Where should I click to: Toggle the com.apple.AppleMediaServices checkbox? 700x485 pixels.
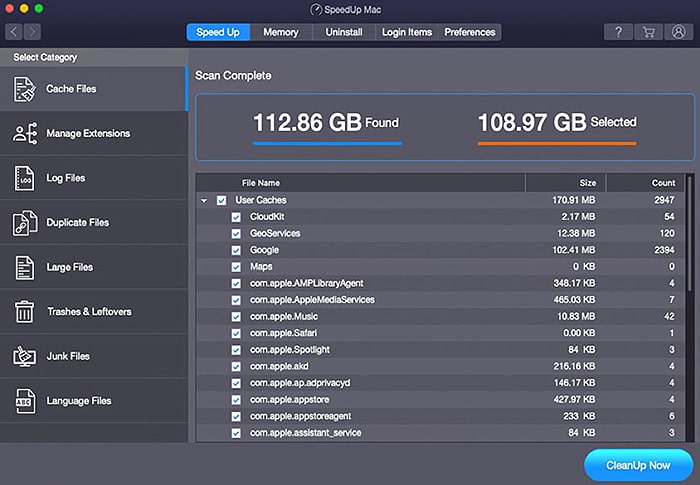click(x=236, y=300)
